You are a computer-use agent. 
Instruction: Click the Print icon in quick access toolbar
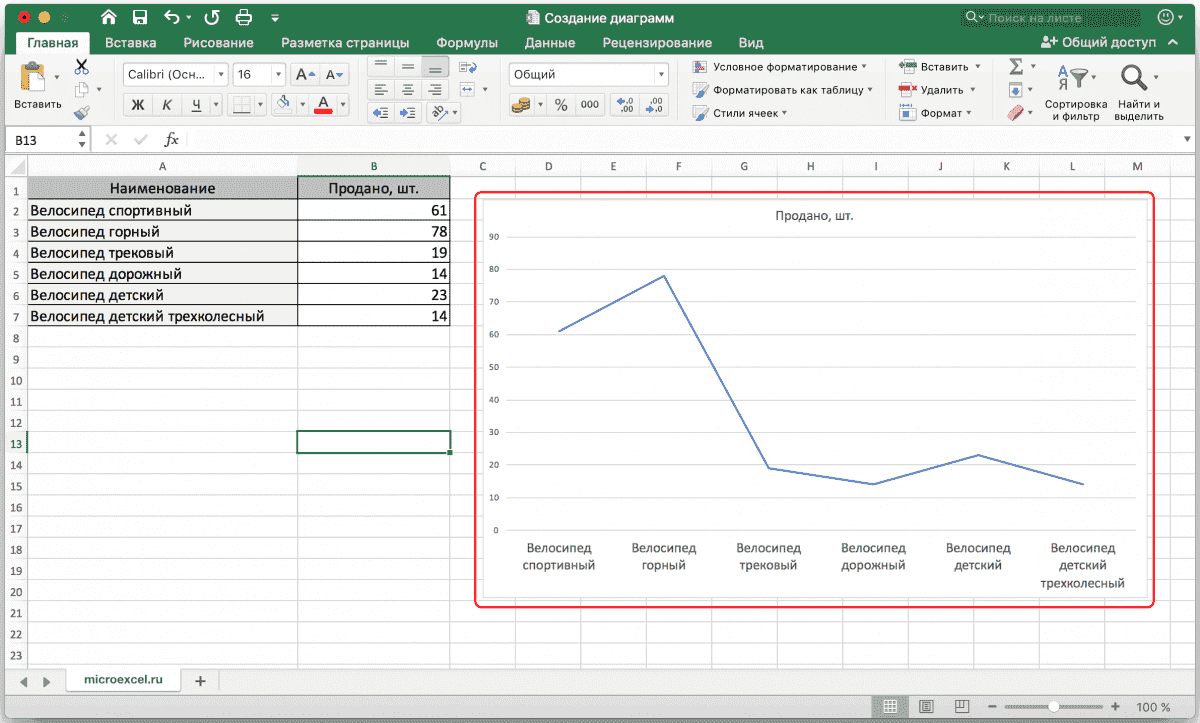(x=244, y=17)
